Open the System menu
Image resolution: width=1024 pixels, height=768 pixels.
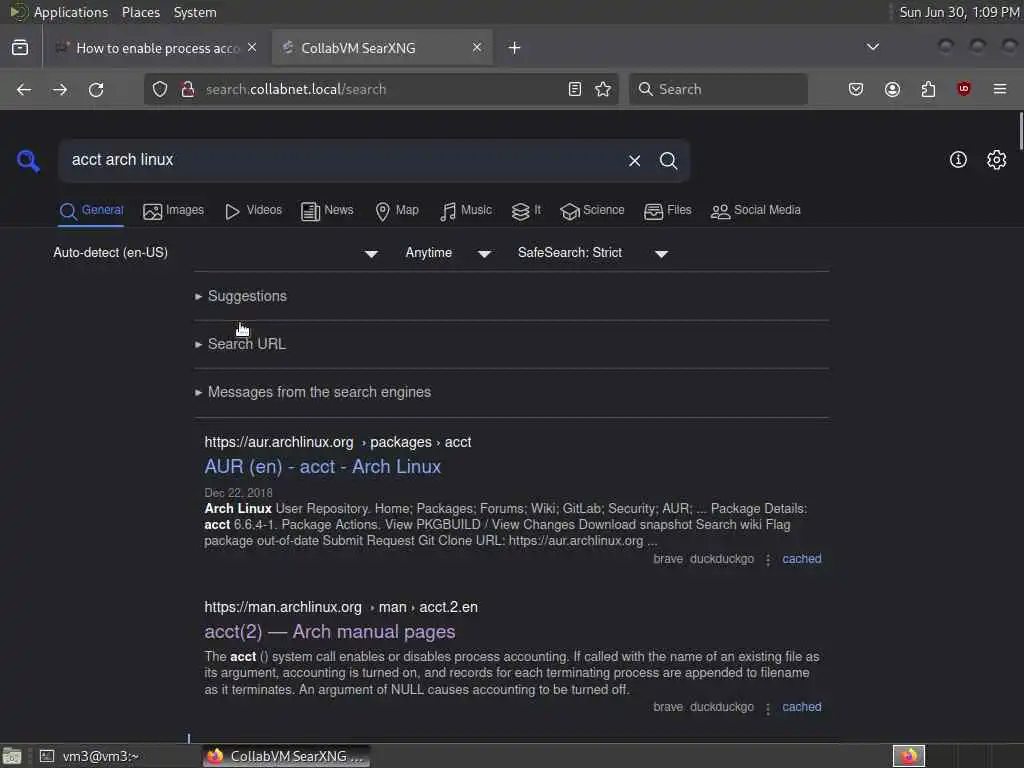click(195, 12)
